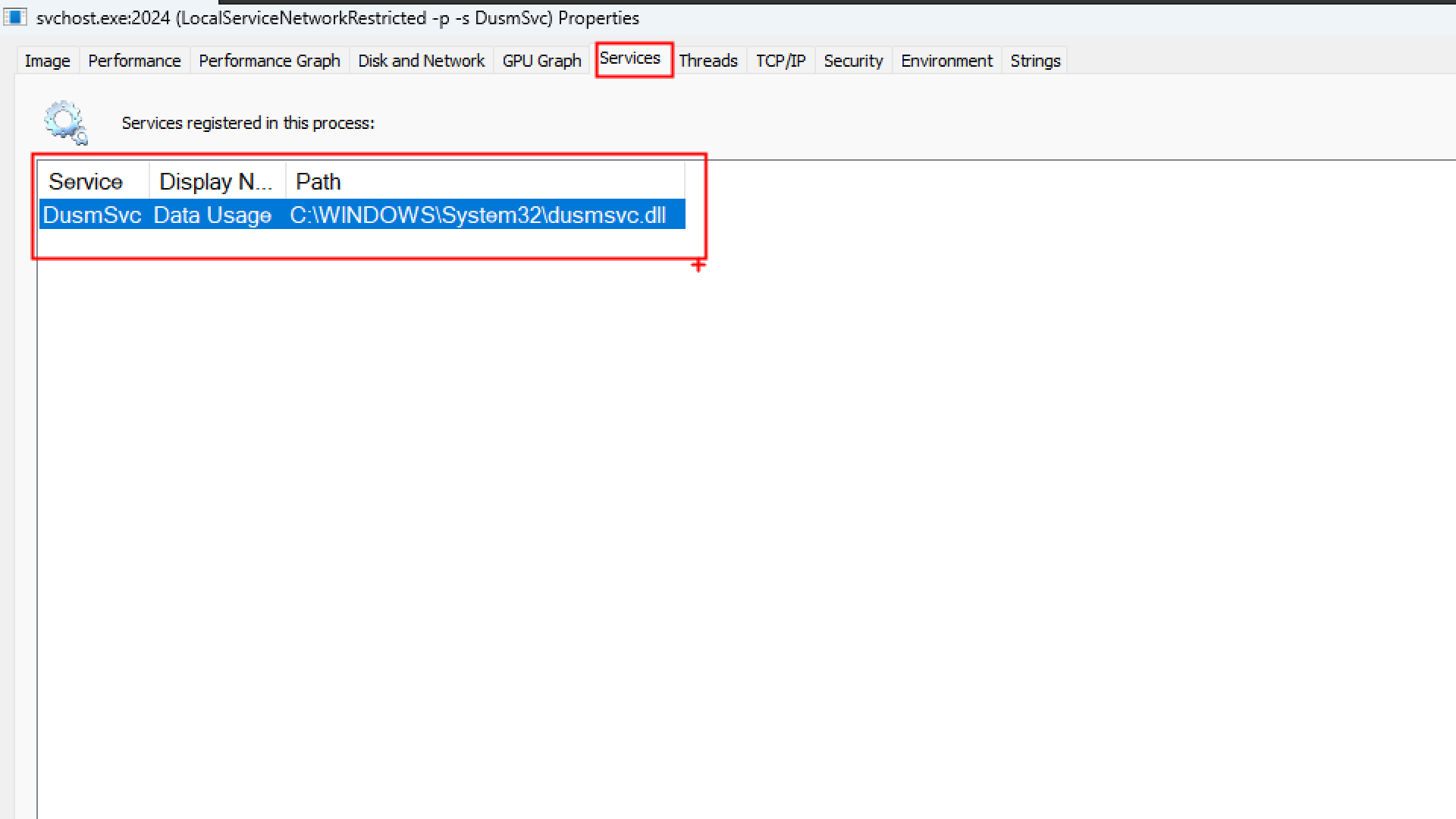Screen dimensions: 1456x819
Task: Click the Display Name column header
Action: 216,181
